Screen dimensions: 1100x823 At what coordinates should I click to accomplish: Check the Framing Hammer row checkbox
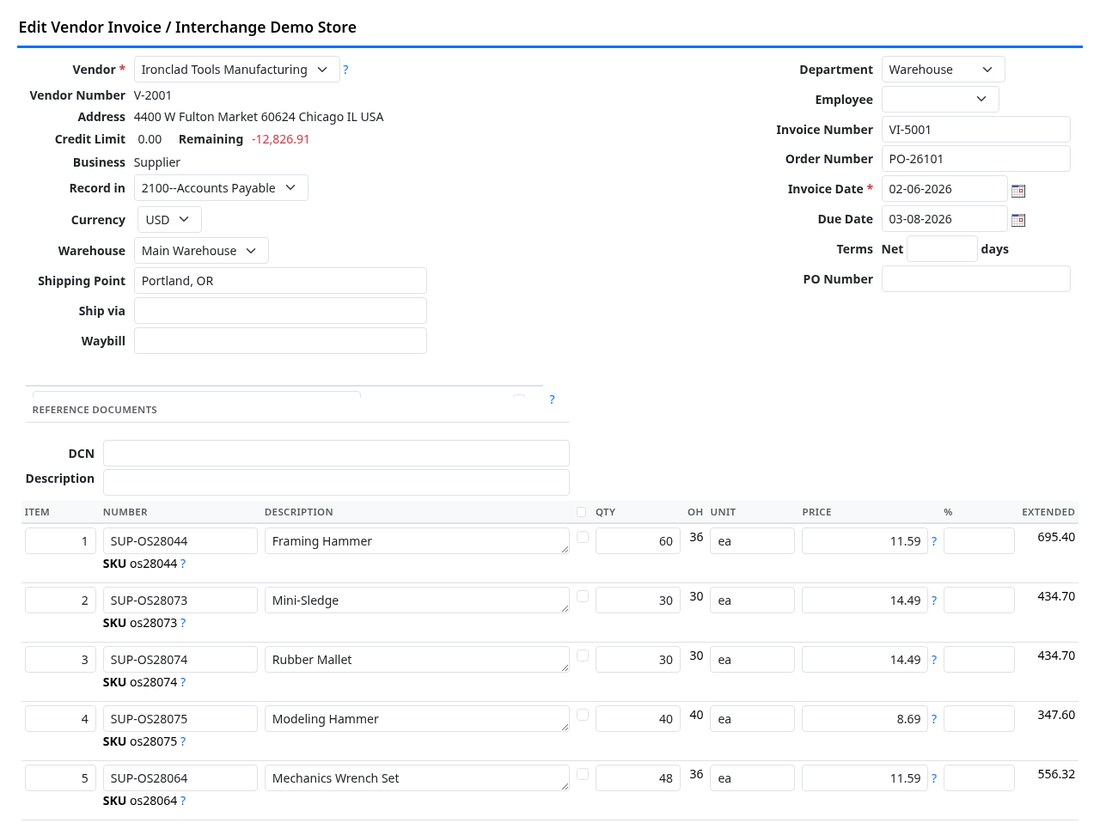pos(582,537)
